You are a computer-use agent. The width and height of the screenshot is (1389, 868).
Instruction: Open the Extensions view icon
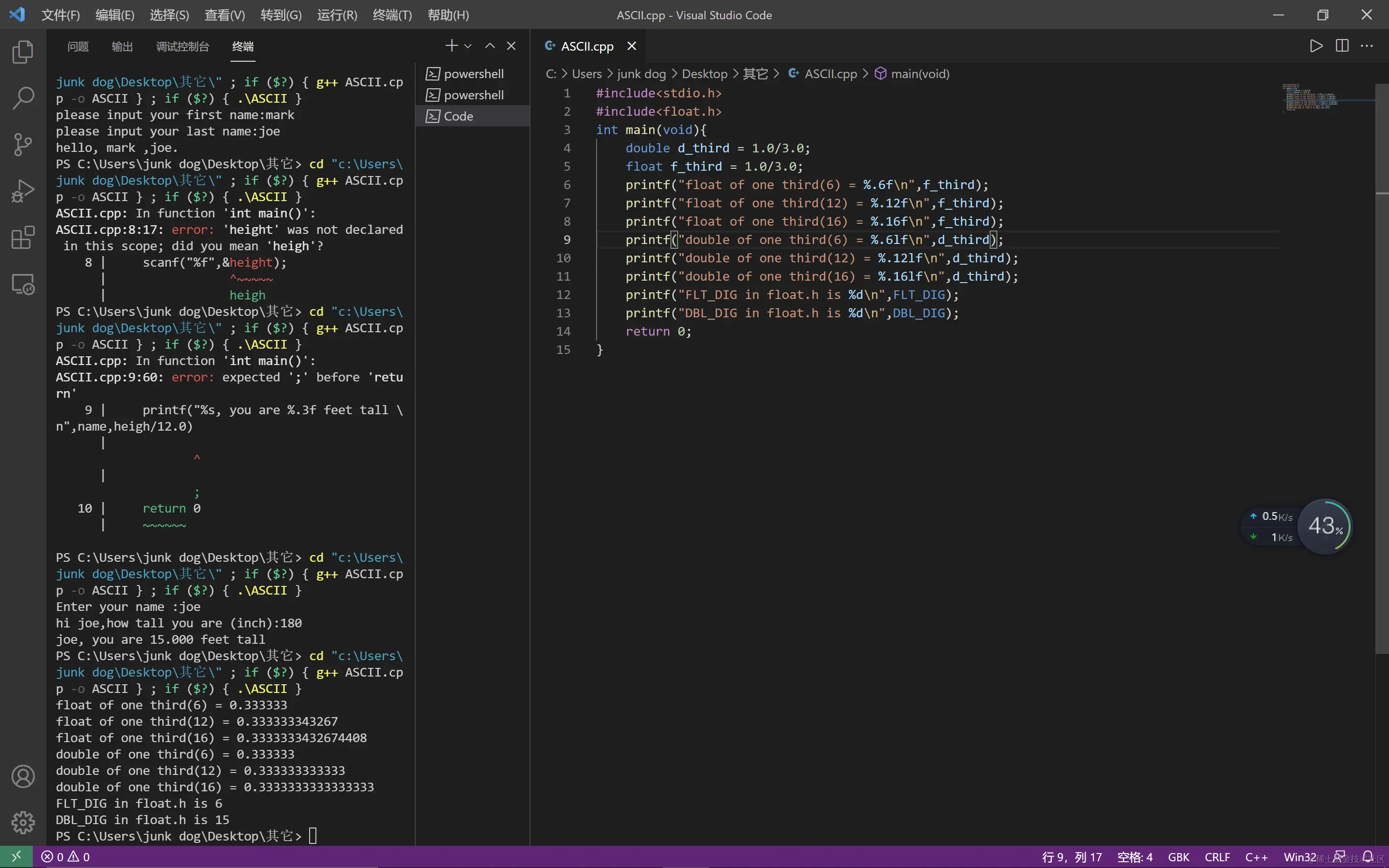(x=23, y=238)
